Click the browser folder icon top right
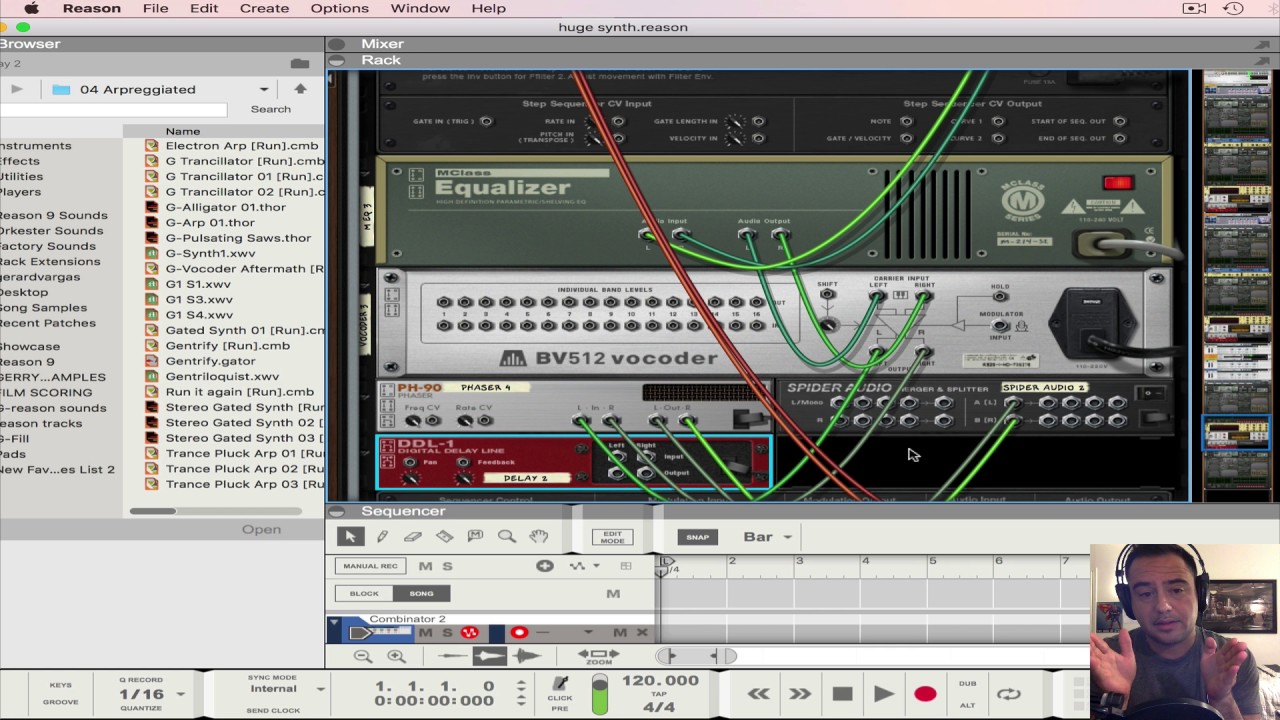The width and height of the screenshot is (1280, 720). pyautogui.click(x=300, y=63)
